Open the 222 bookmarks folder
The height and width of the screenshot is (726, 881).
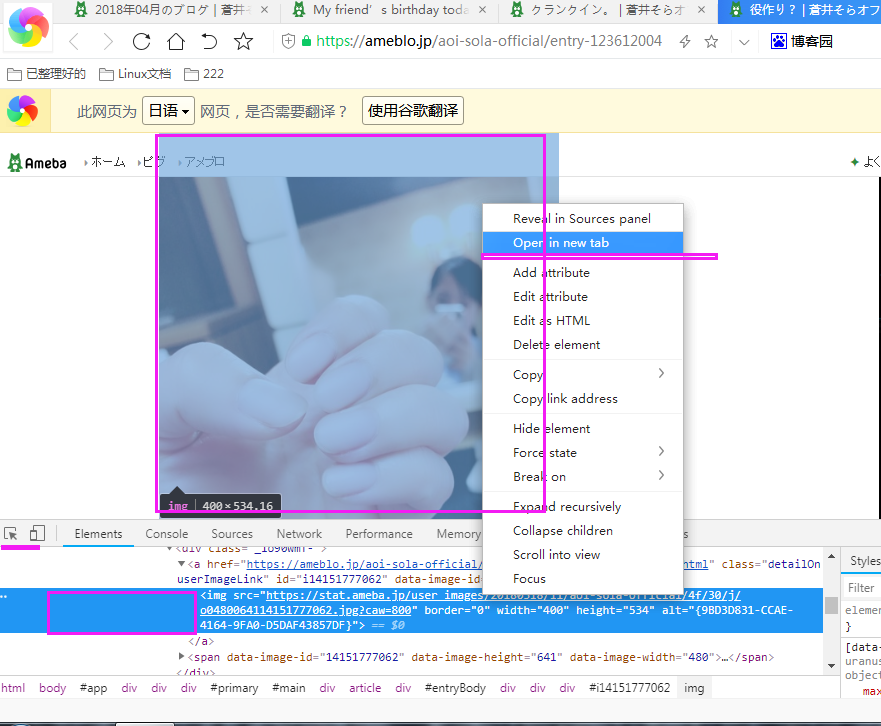(x=204, y=74)
